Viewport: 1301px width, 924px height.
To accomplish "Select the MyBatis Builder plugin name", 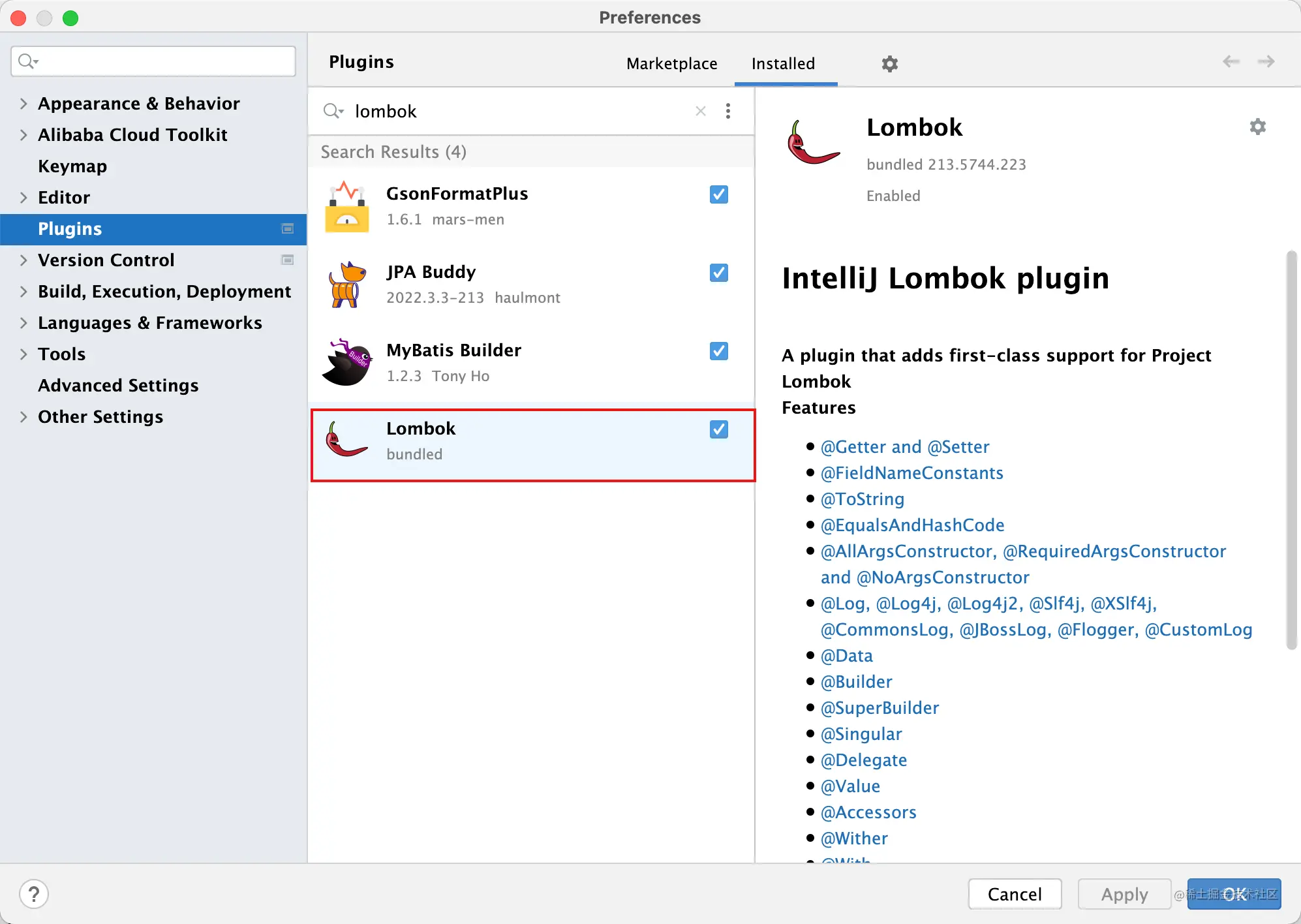I will (453, 350).
